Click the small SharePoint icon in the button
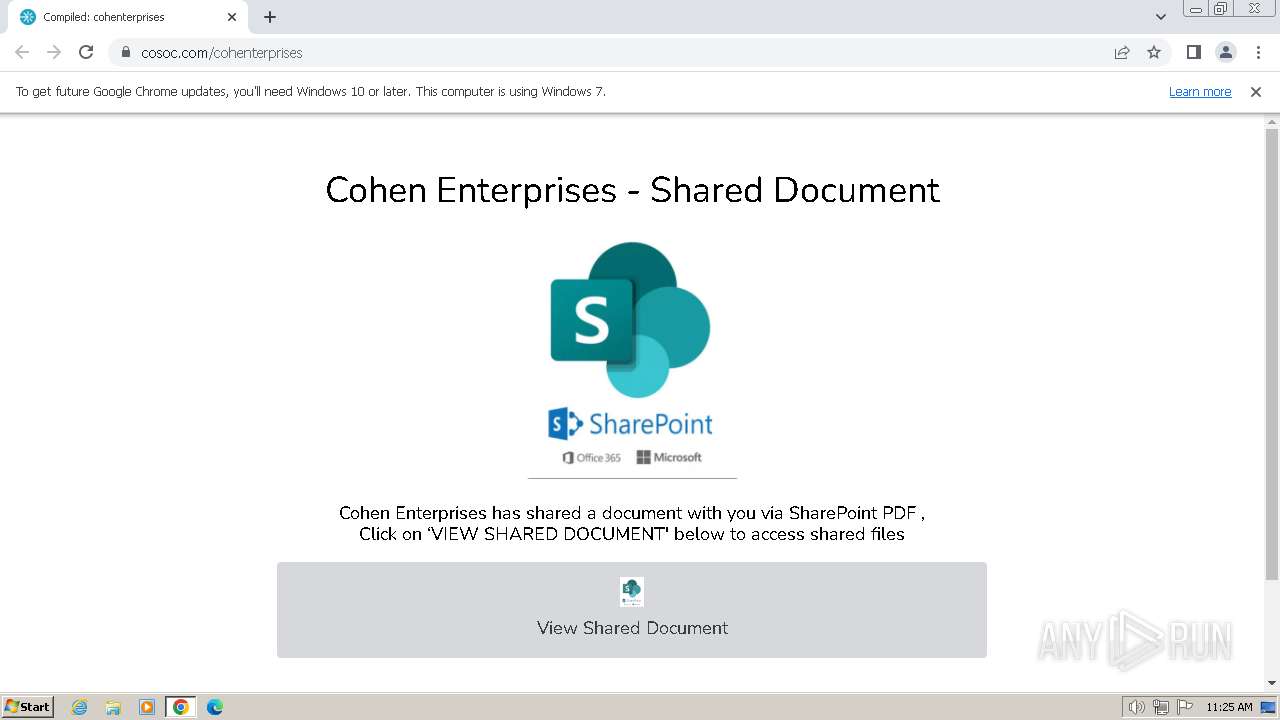 (632, 592)
